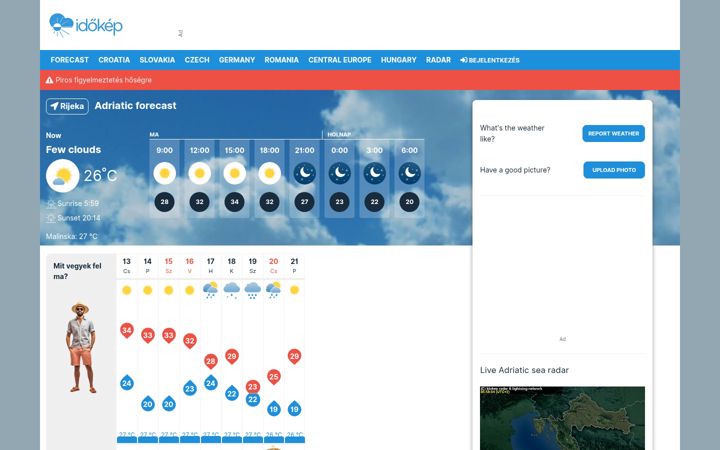Open the CROATIA menu item
This screenshot has width=720, height=450.
pyautogui.click(x=114, y=60)
